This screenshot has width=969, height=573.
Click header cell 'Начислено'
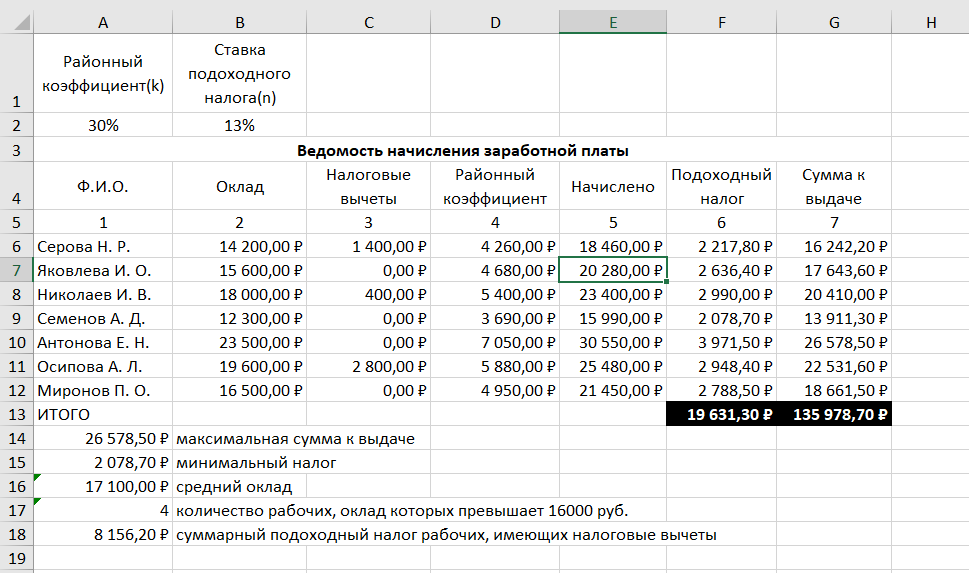tap(613, 186)
